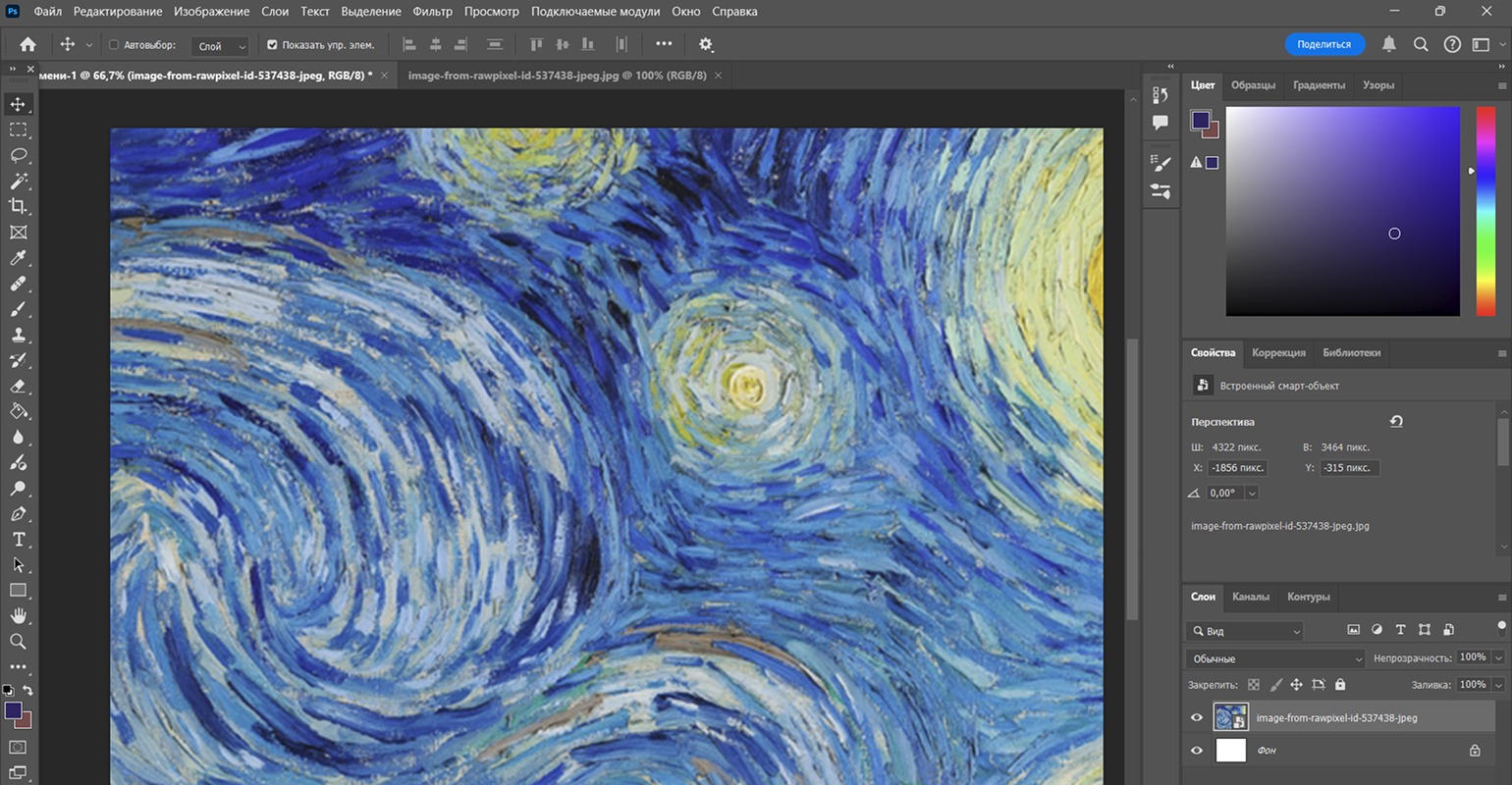This screenshot has width=1512, height=785.
Task: Select the Eraser tool
Action: 18,386
